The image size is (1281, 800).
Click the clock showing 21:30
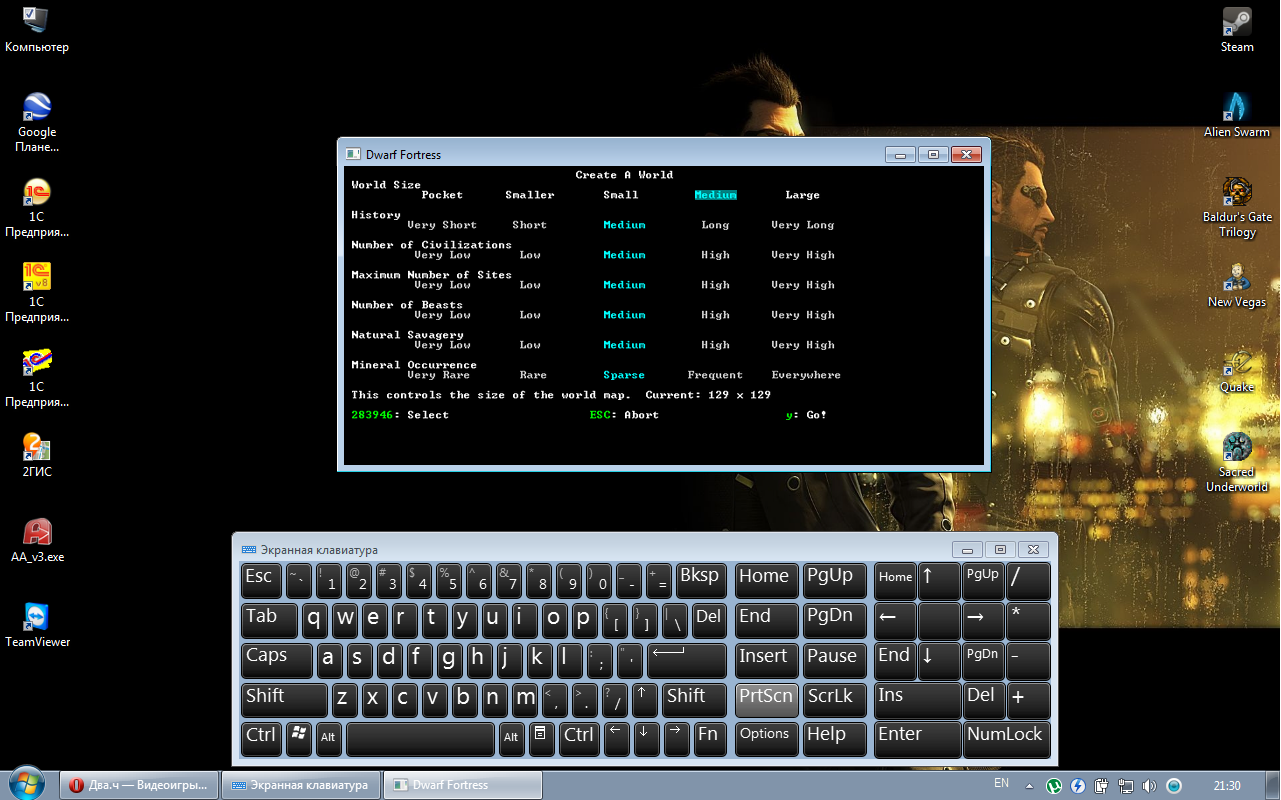[1226, 786]
